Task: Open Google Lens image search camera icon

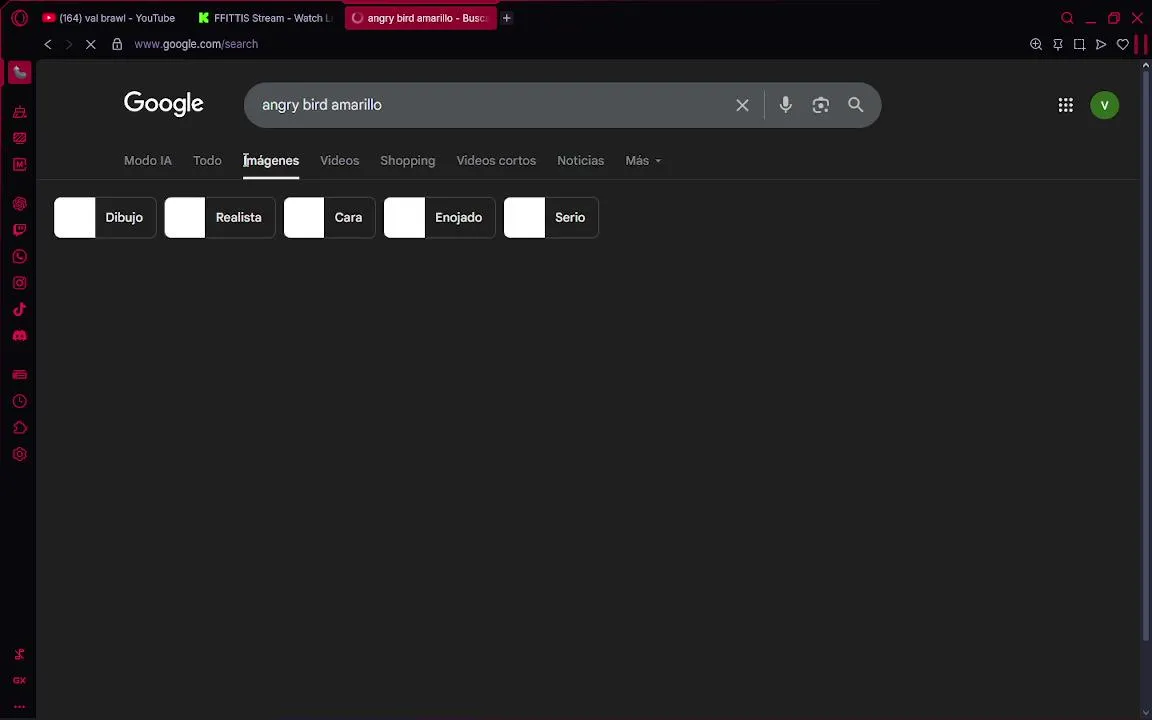Action: point(821,105)
